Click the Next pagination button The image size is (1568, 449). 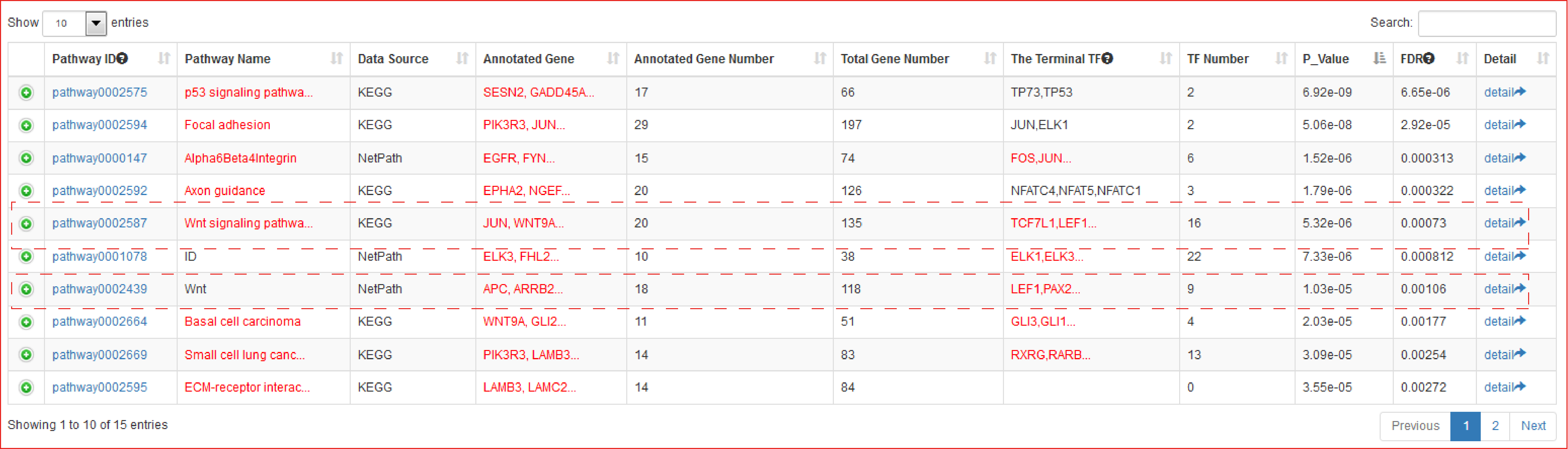[x=1533, y=426]
